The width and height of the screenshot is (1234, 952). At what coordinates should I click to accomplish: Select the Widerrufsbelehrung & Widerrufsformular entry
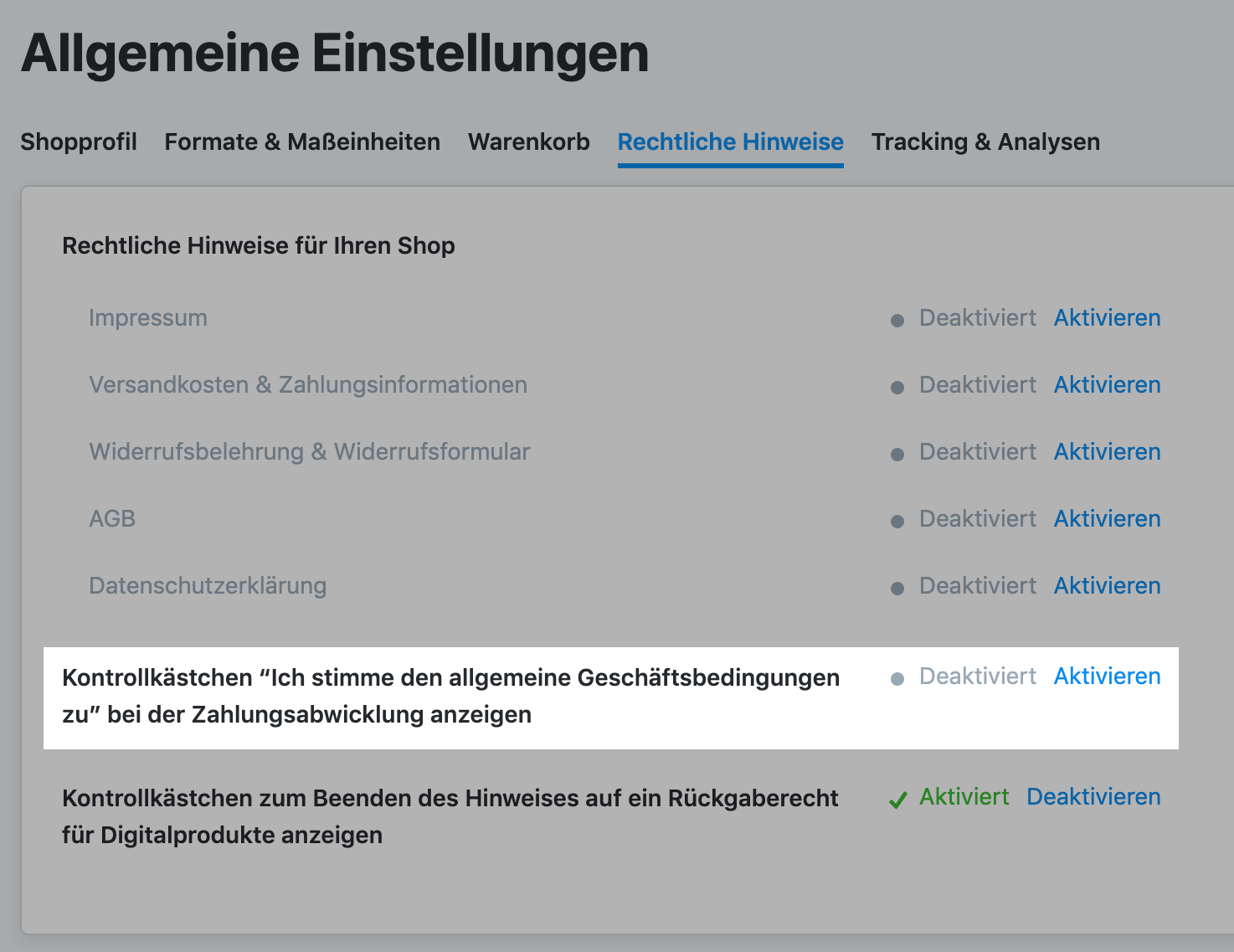tap(310, 452)
